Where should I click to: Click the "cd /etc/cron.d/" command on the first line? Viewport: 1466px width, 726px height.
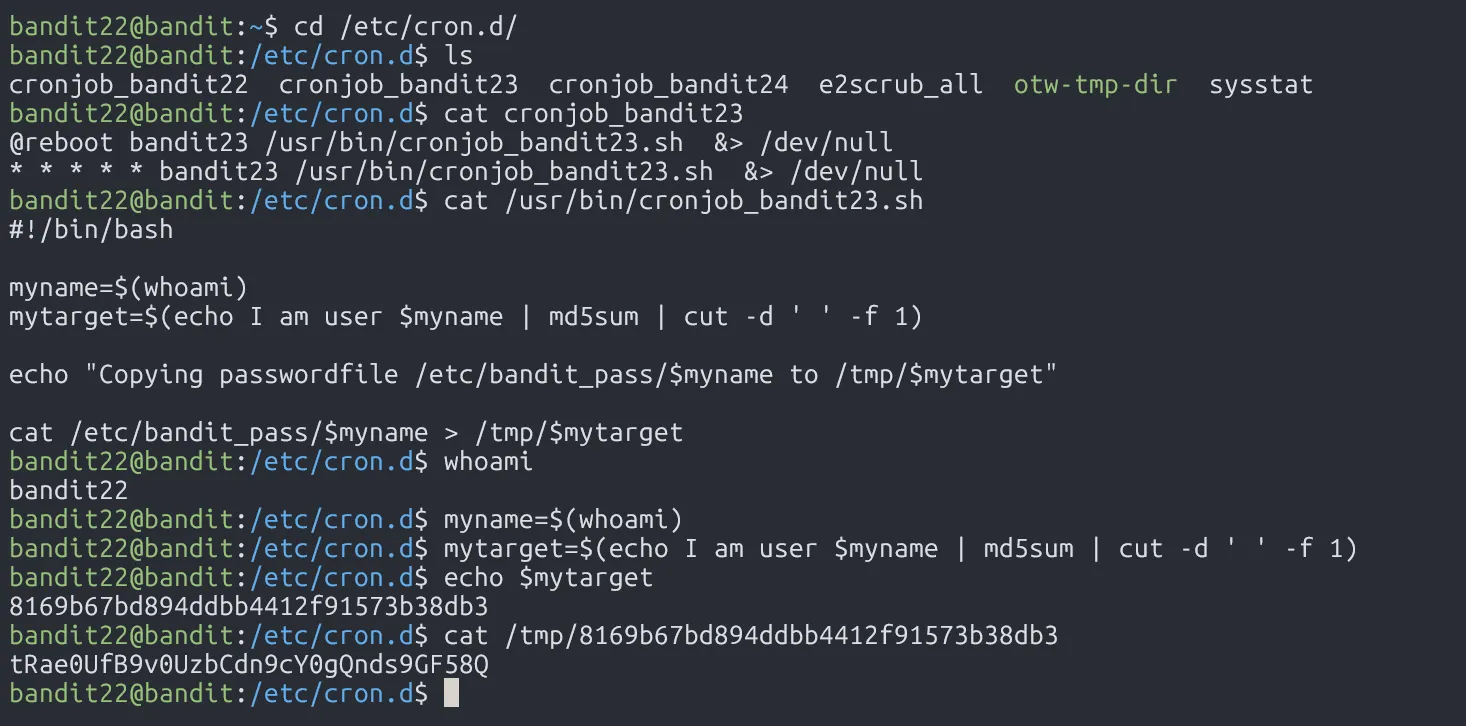[x=407, y=26]
